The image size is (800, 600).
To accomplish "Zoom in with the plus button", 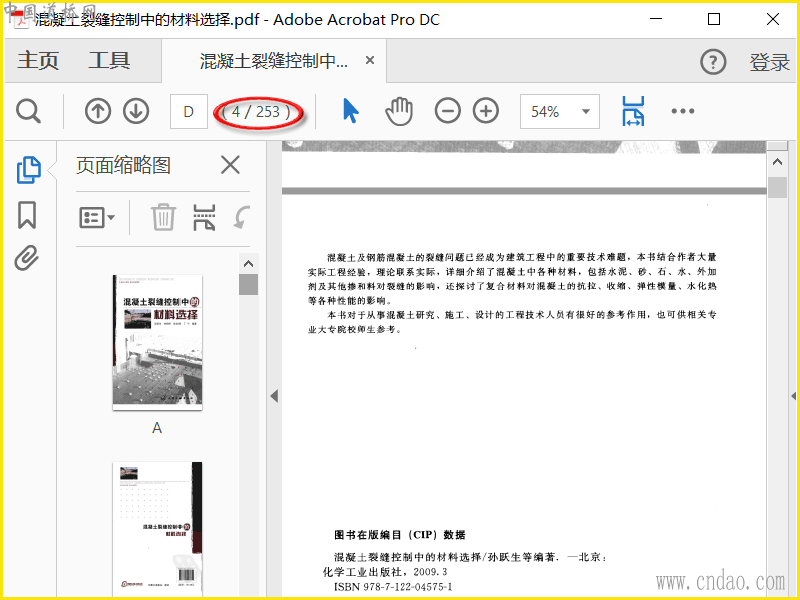I will tap(486, 111).
